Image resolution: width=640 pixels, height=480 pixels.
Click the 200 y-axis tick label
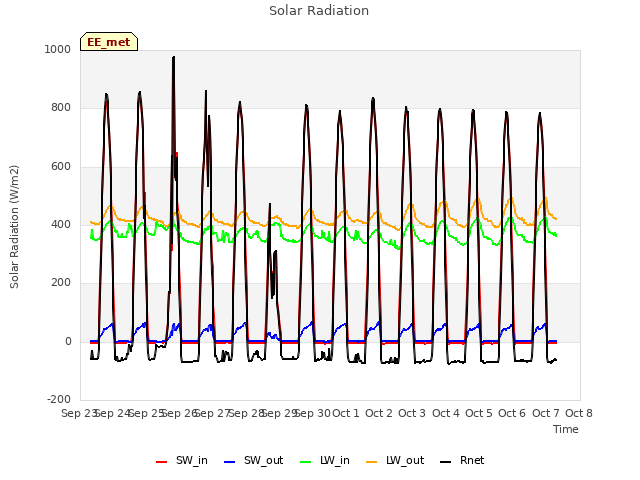coord(61,282)
